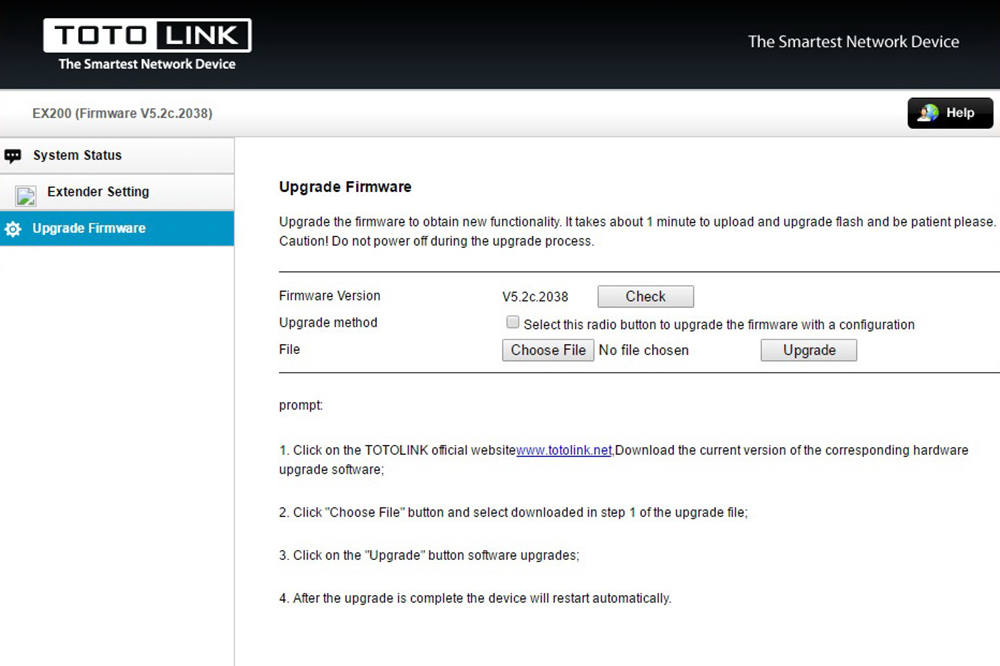Click the EX200 firmware device label
The image size is (1000, 666).
point(122,114)
